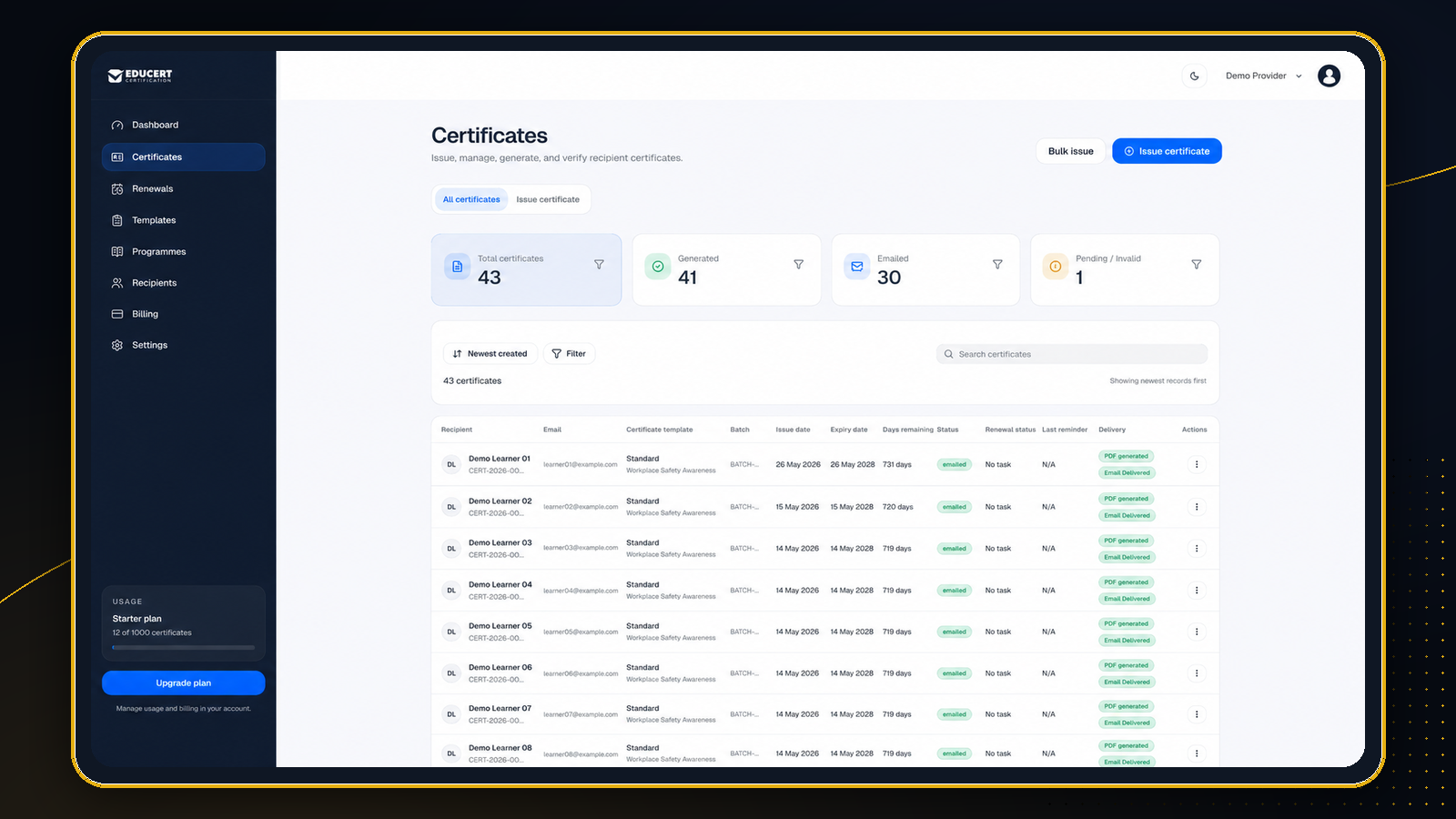
Task: Switch to Issue certificate tab
Action: [548, 199]
